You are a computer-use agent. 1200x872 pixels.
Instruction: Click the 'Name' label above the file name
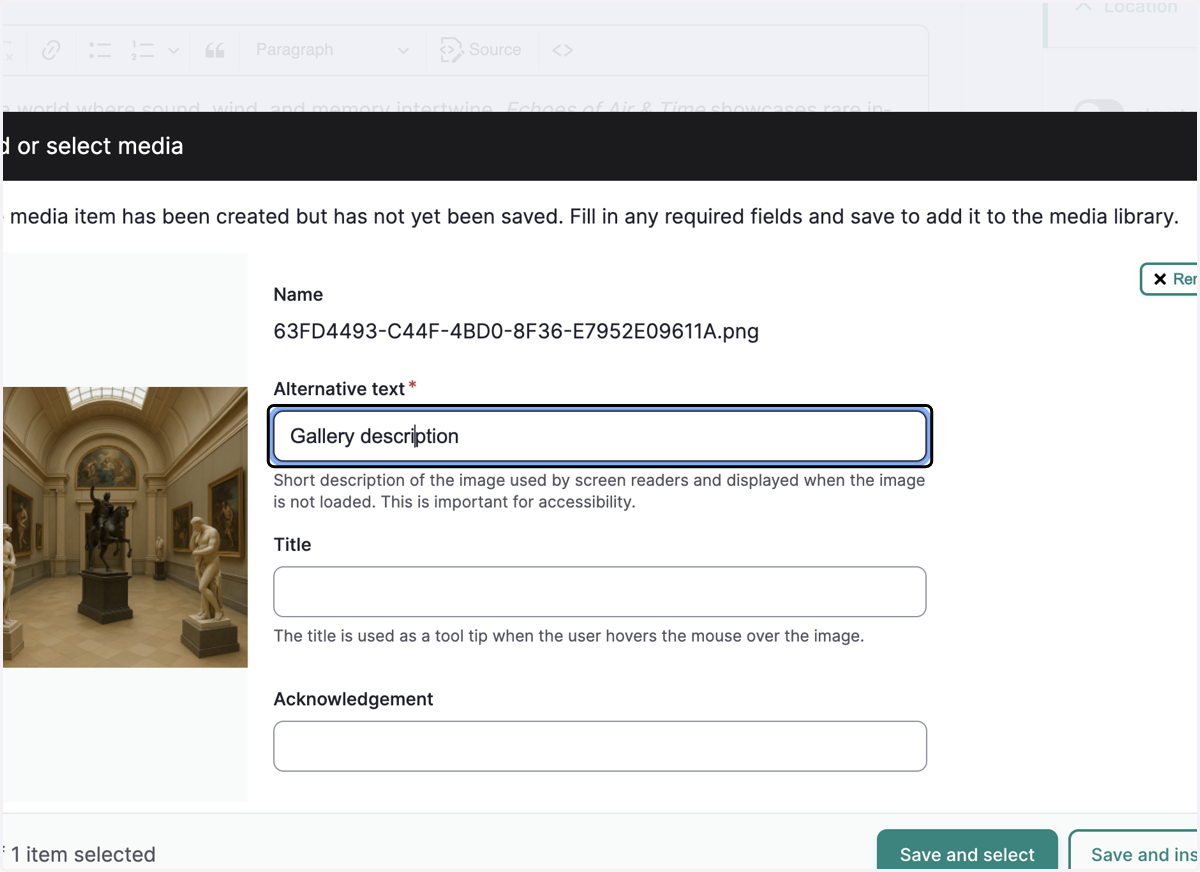point(298,295)
